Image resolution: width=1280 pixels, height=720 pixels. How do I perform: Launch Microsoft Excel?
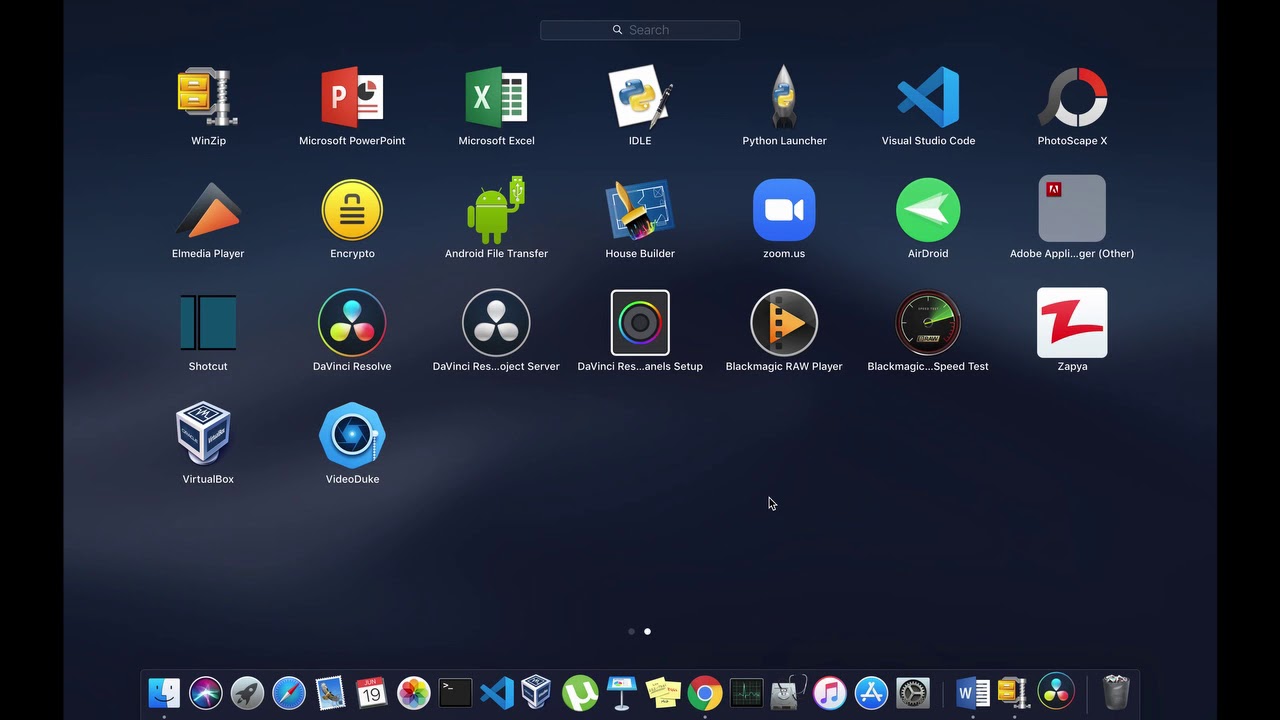496,97
